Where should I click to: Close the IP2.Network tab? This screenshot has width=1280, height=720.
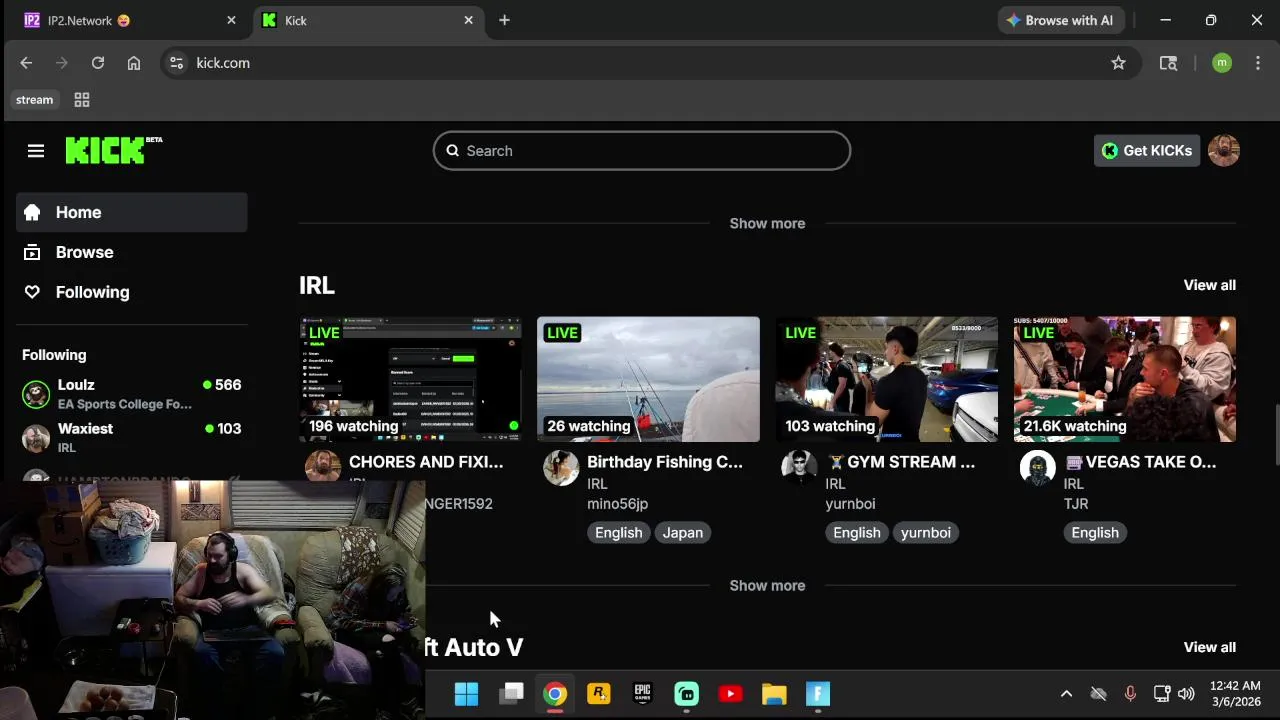231,20
